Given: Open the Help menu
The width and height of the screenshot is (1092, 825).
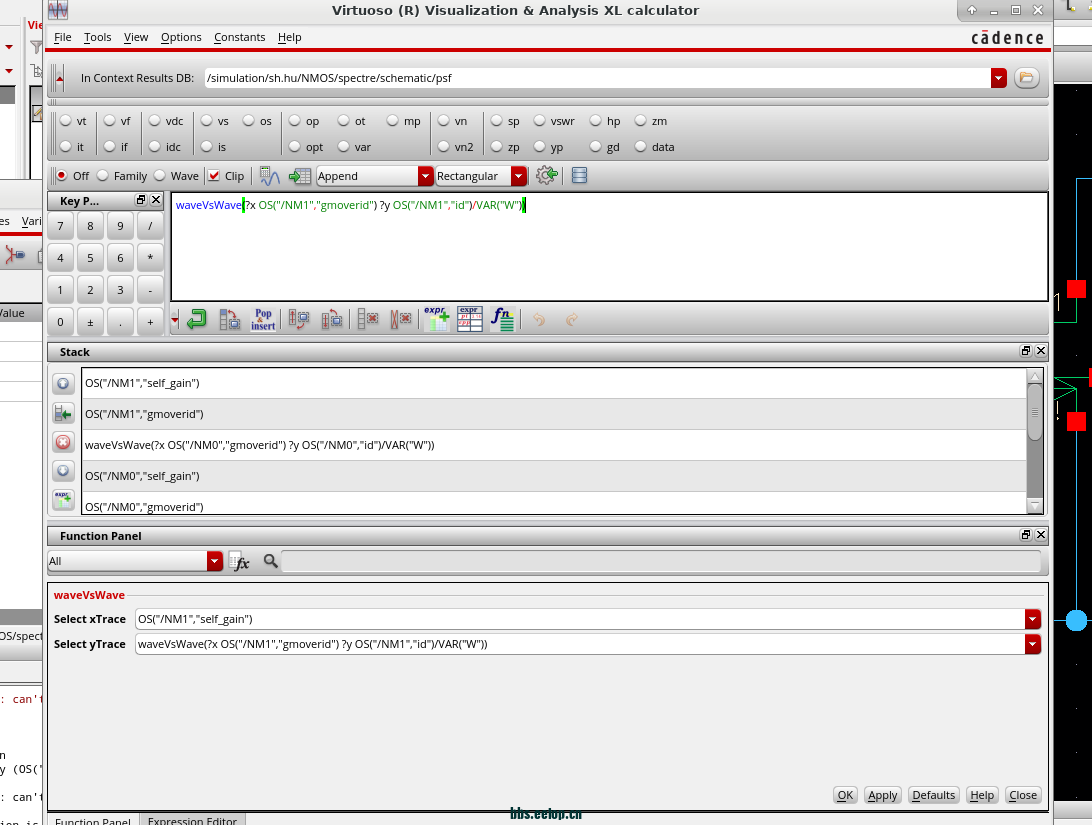Looking at the screenshot, I should coord(290,37).
